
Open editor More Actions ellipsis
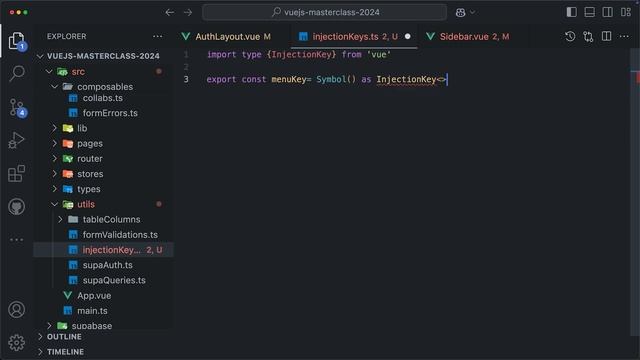[x=624, y=37]
